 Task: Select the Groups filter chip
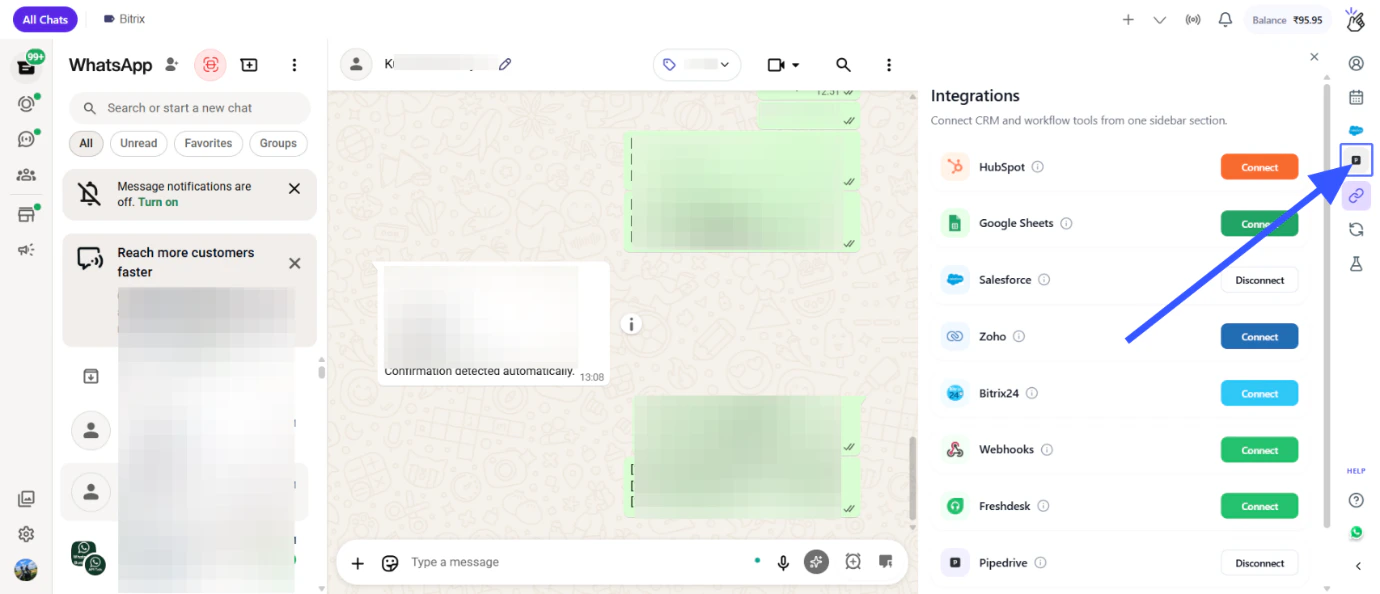point(278,143)
